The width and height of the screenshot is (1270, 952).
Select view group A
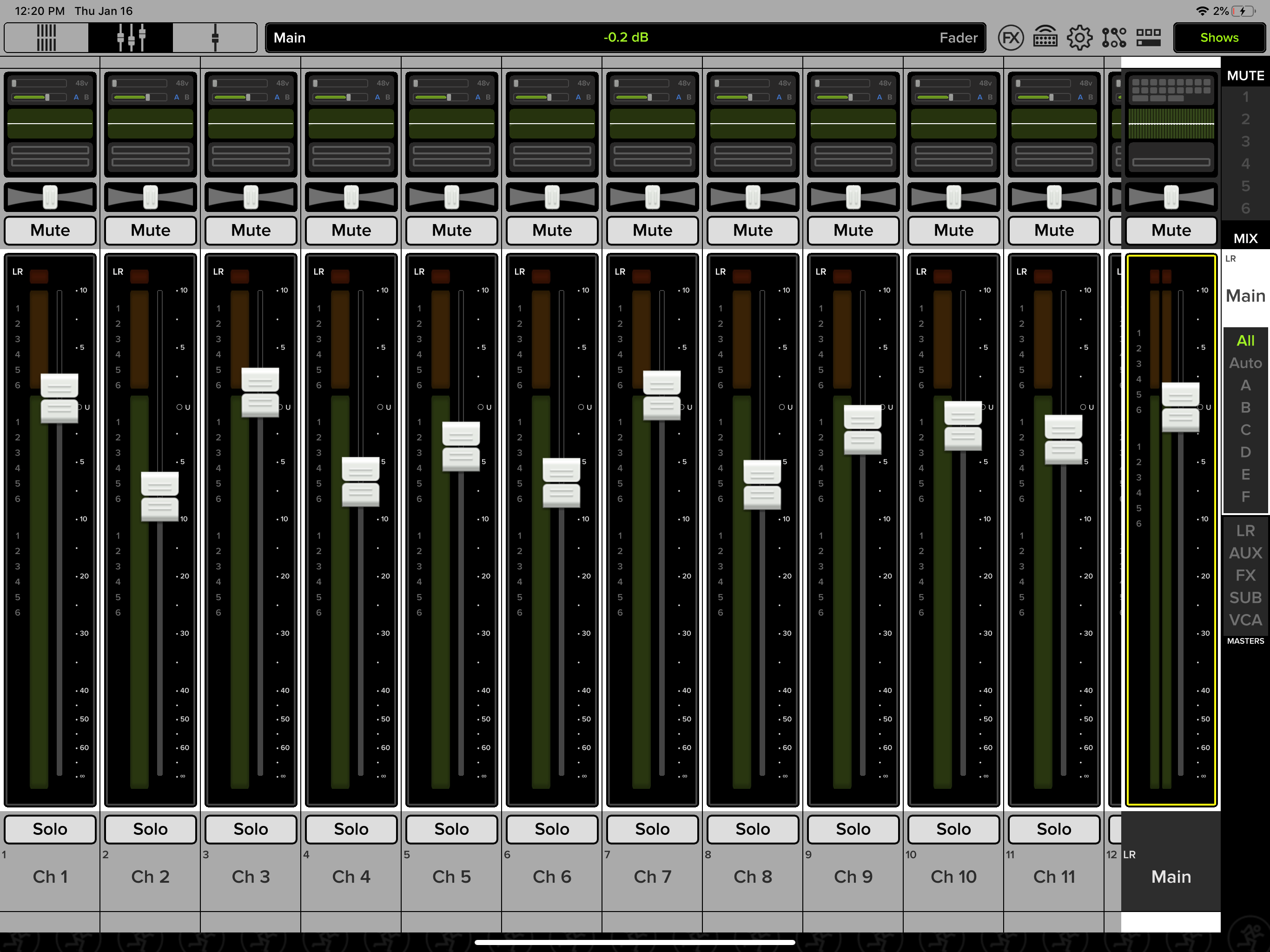coord(1245,385)
